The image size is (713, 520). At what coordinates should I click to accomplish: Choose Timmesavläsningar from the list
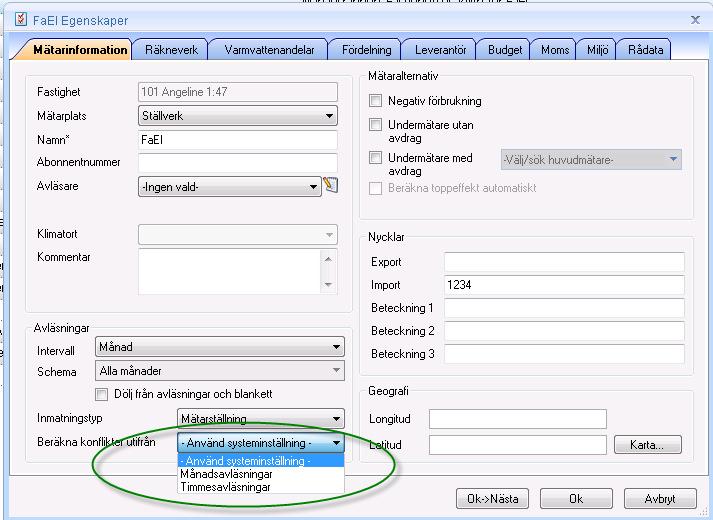pos(261,487)
